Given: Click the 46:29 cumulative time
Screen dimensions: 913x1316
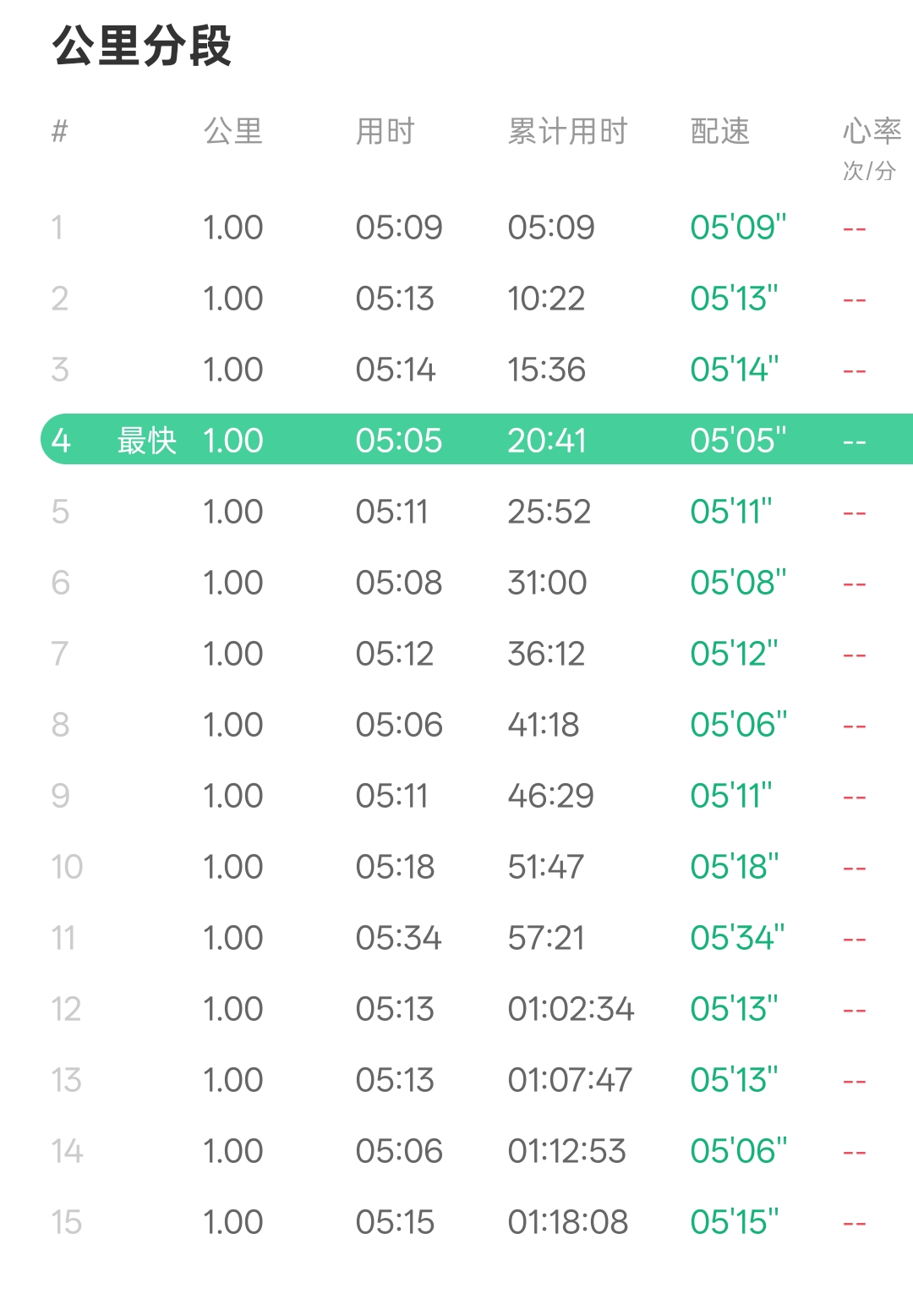Looking at the screenshot, I should click(x=550, y=796).
